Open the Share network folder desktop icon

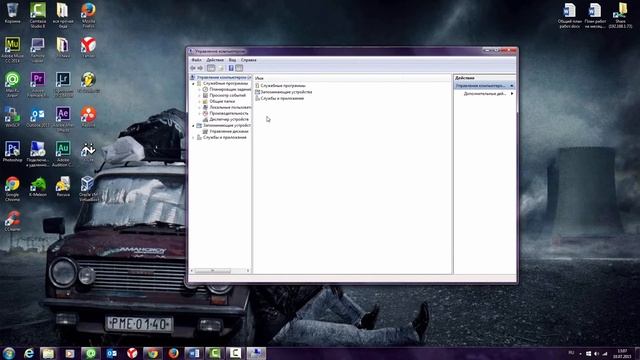click(x=620, y=15)
